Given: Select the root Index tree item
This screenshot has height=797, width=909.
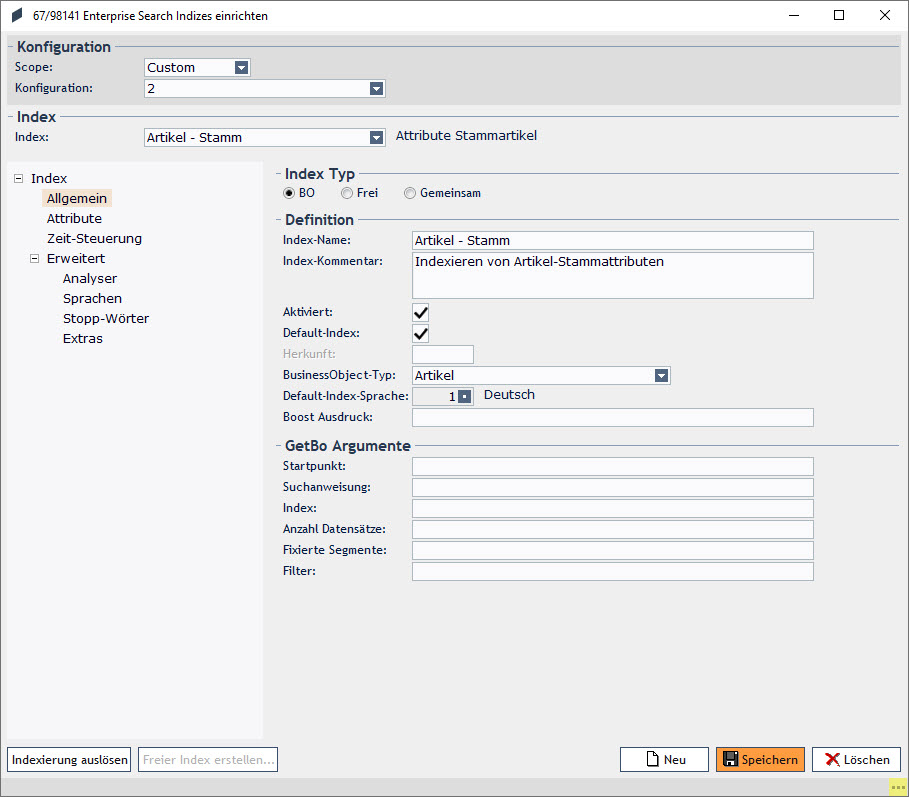Looking at the screenshot, I should coord(49,179).
